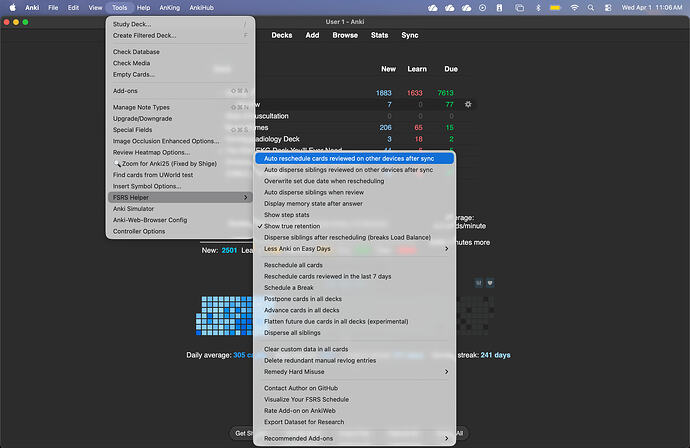Open Image Occlusion Enhanced Options
This screenshot has height=448, width=690.
(180, 141)
